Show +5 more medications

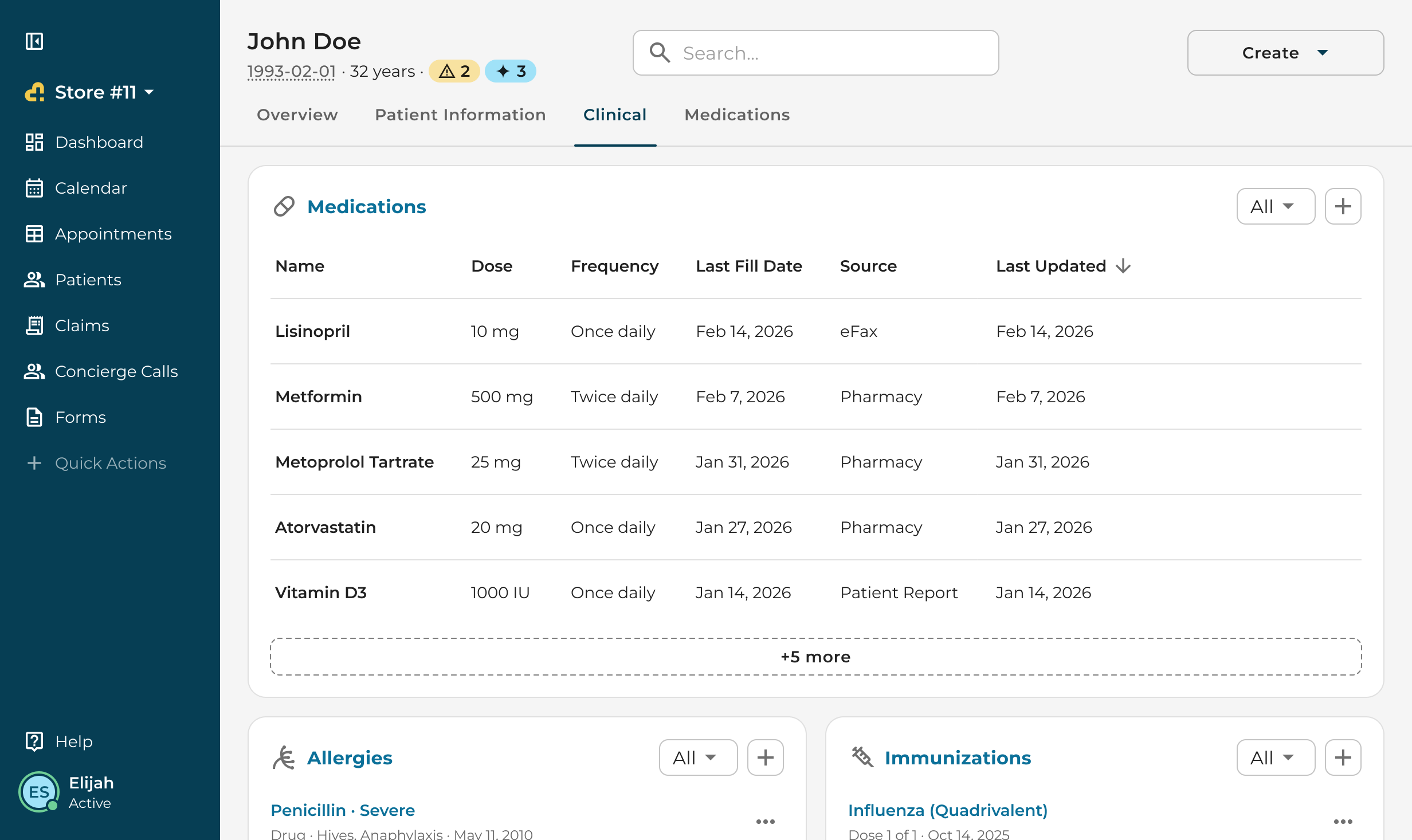point(815,657)
